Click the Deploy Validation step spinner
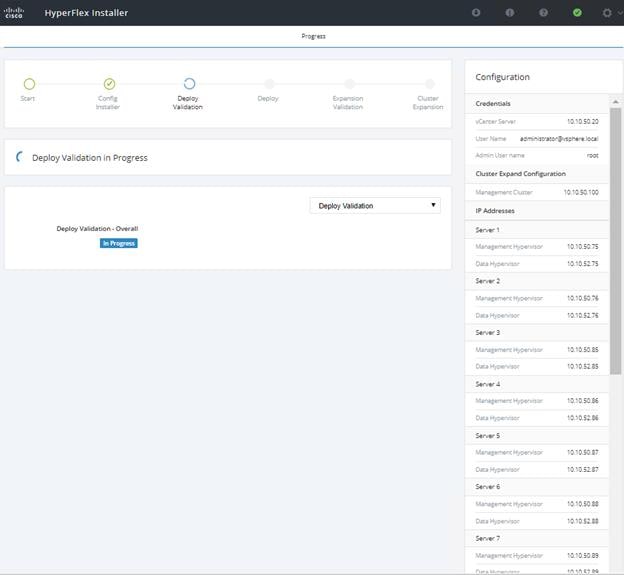Viewport: 624px width, 575px height. pos(189,84)
